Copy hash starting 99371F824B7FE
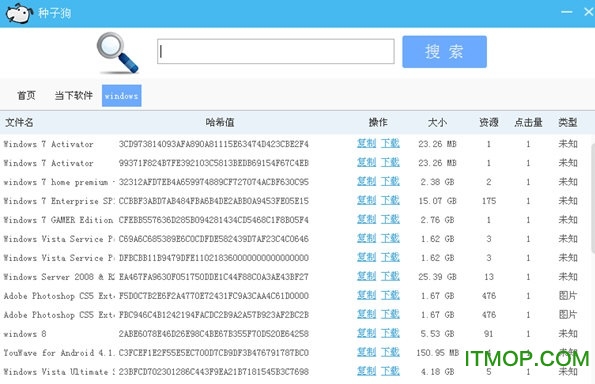Image resolution: width=595 pixels, height=384 pixels. point(366,162)
